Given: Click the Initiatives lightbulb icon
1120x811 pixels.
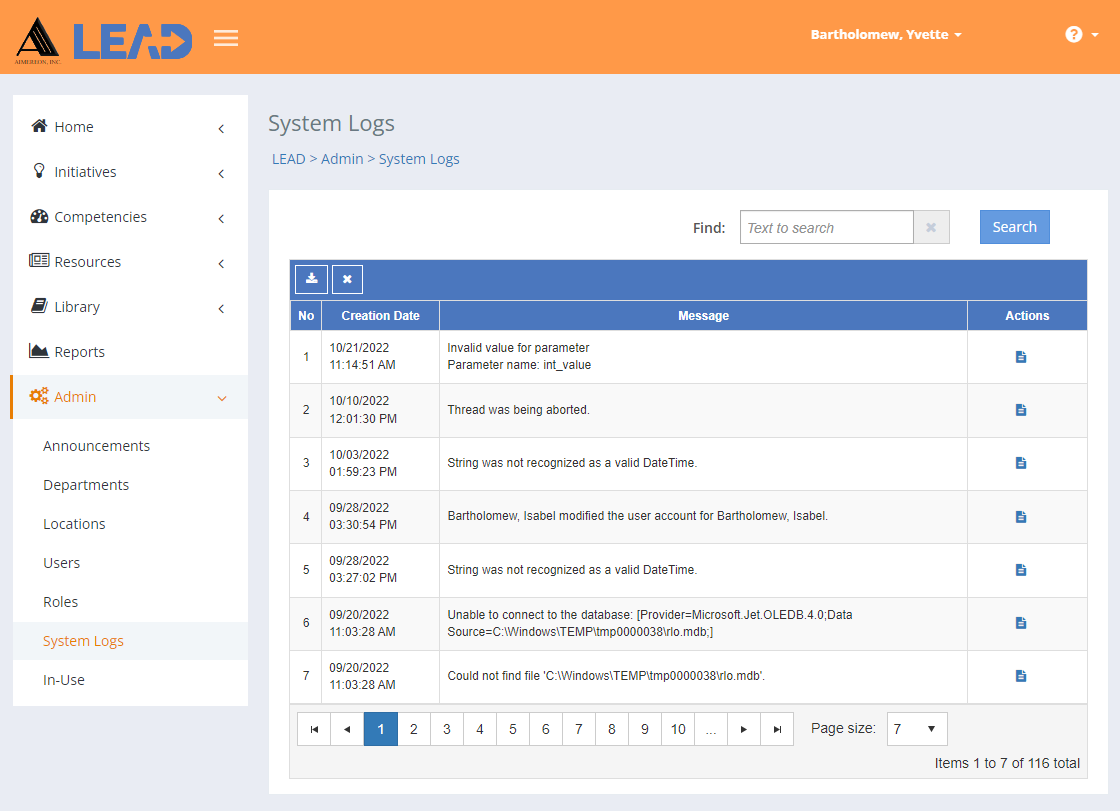Looking at the screenshot, I should pos(39,171).
